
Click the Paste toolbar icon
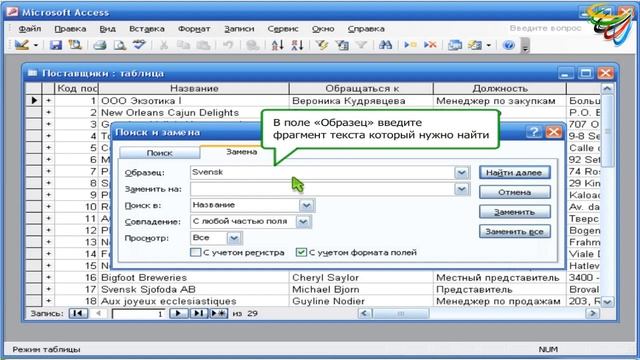coord(203,45)
